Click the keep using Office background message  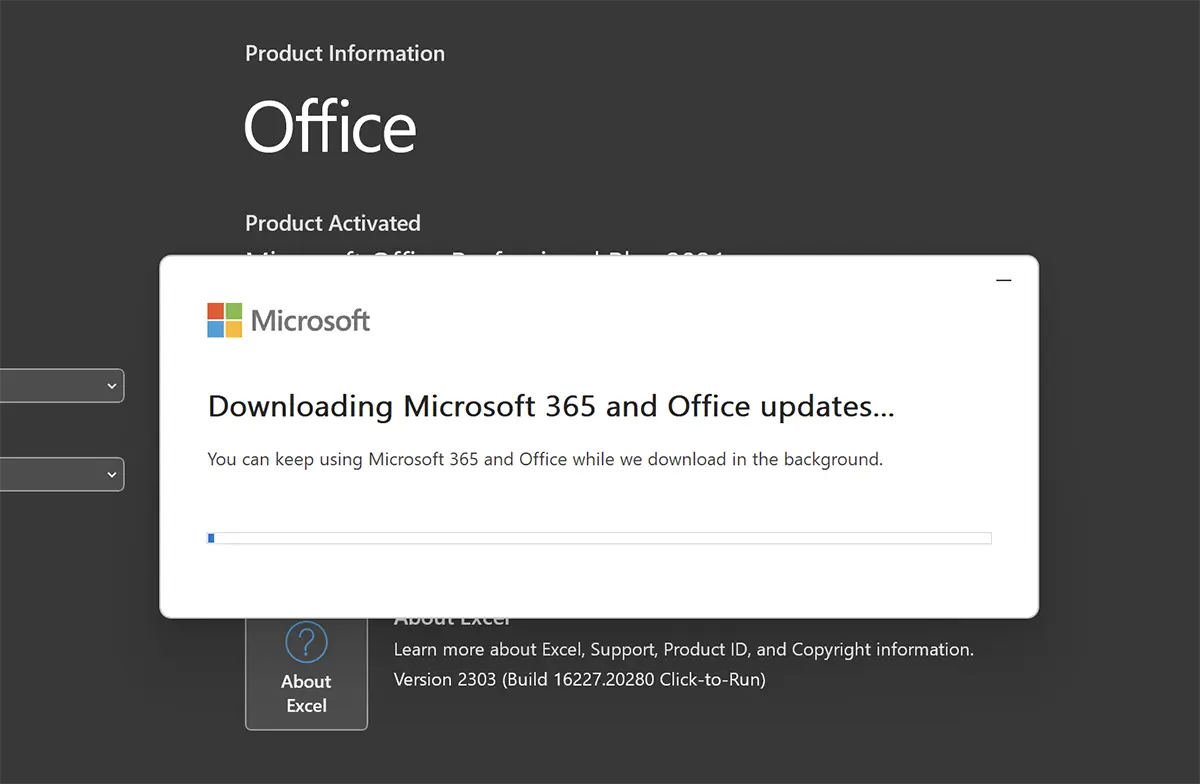pos(545,460)
